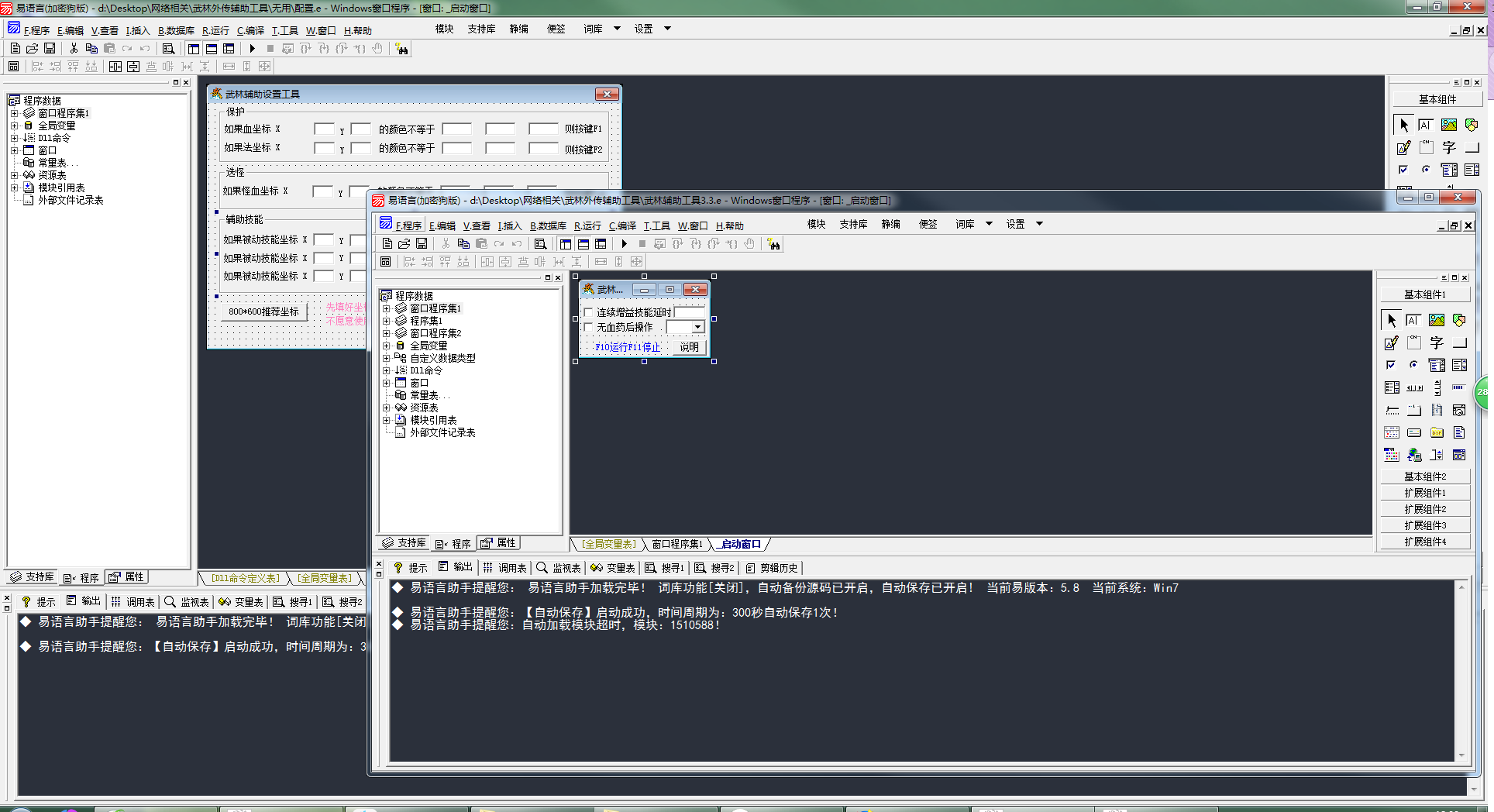
Task: Select the progress bar component in 基本组件1 palette
Action: [x=1459, y=387]
